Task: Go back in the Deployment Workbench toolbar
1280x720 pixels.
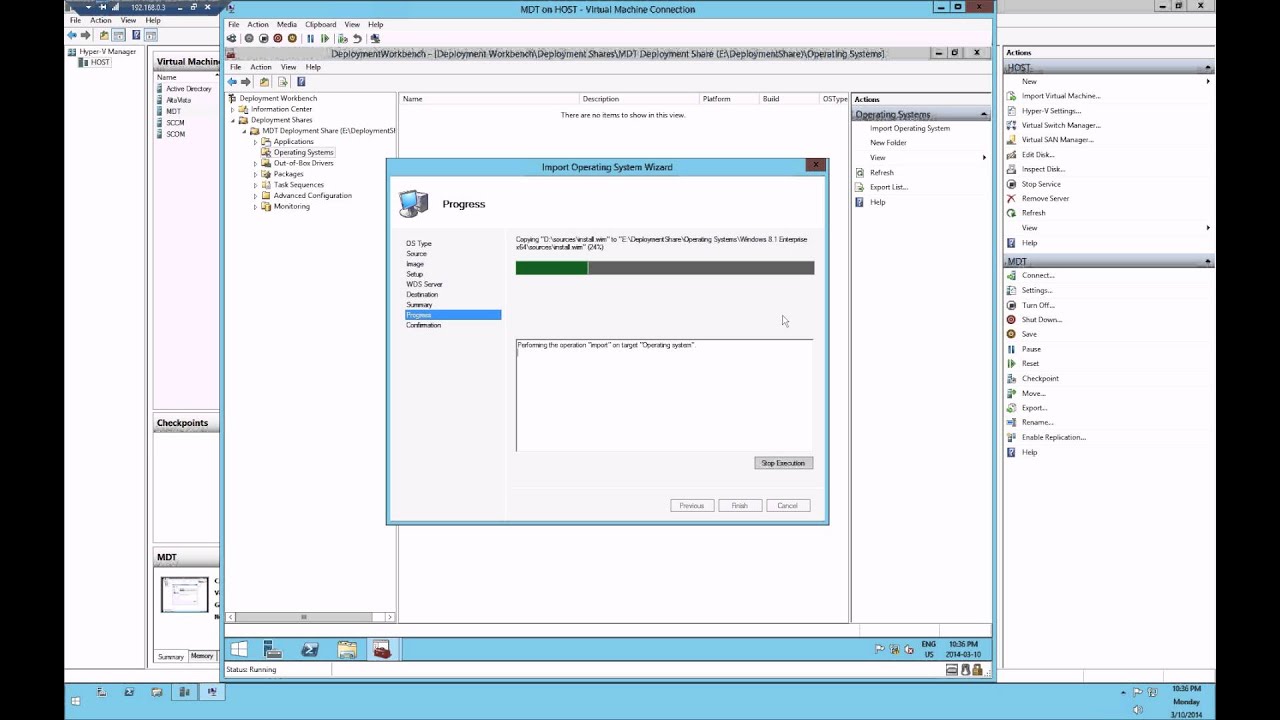Action: (x=232, y=82)
